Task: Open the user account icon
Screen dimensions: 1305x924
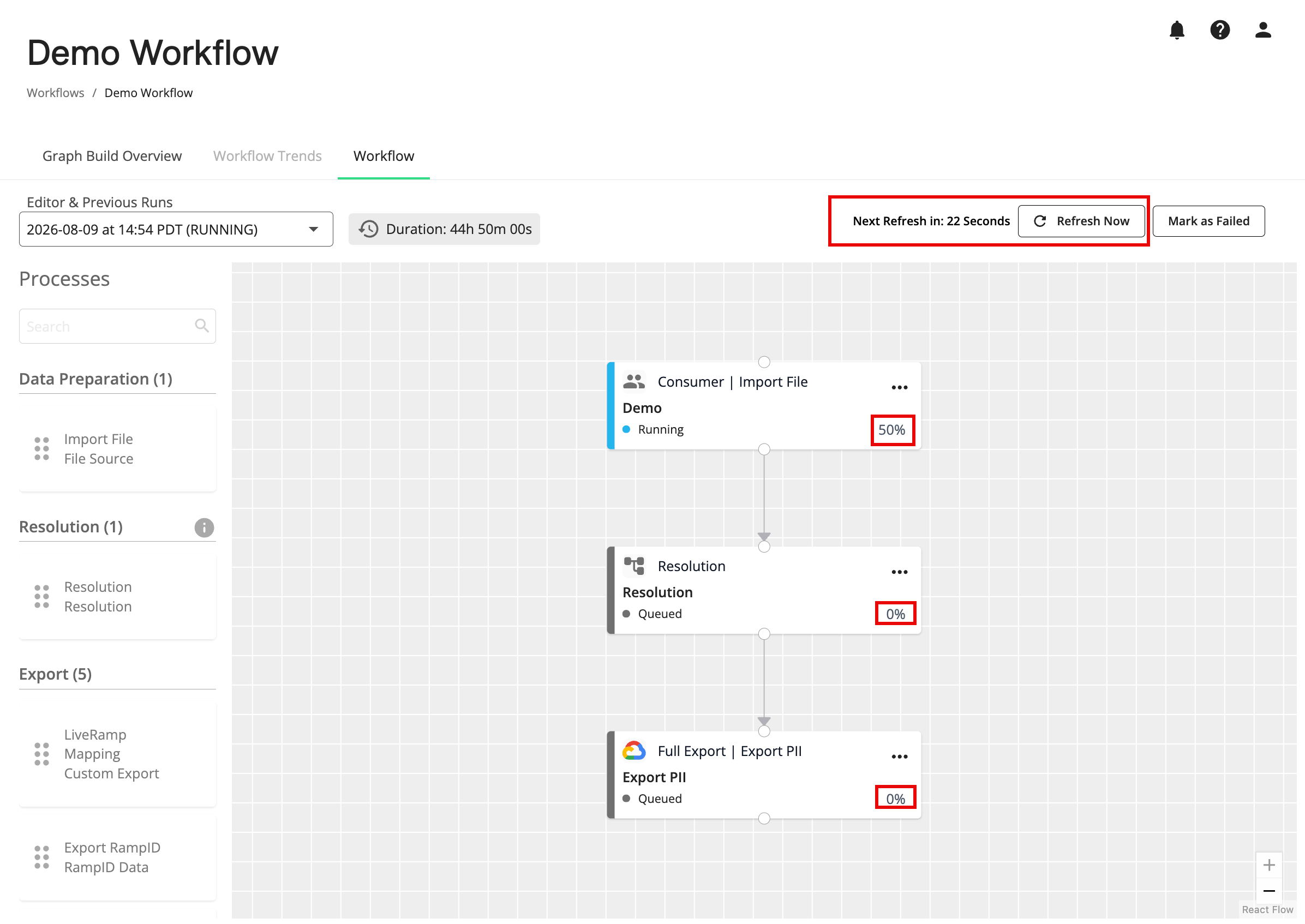Action: click(x=1263, y=29)
